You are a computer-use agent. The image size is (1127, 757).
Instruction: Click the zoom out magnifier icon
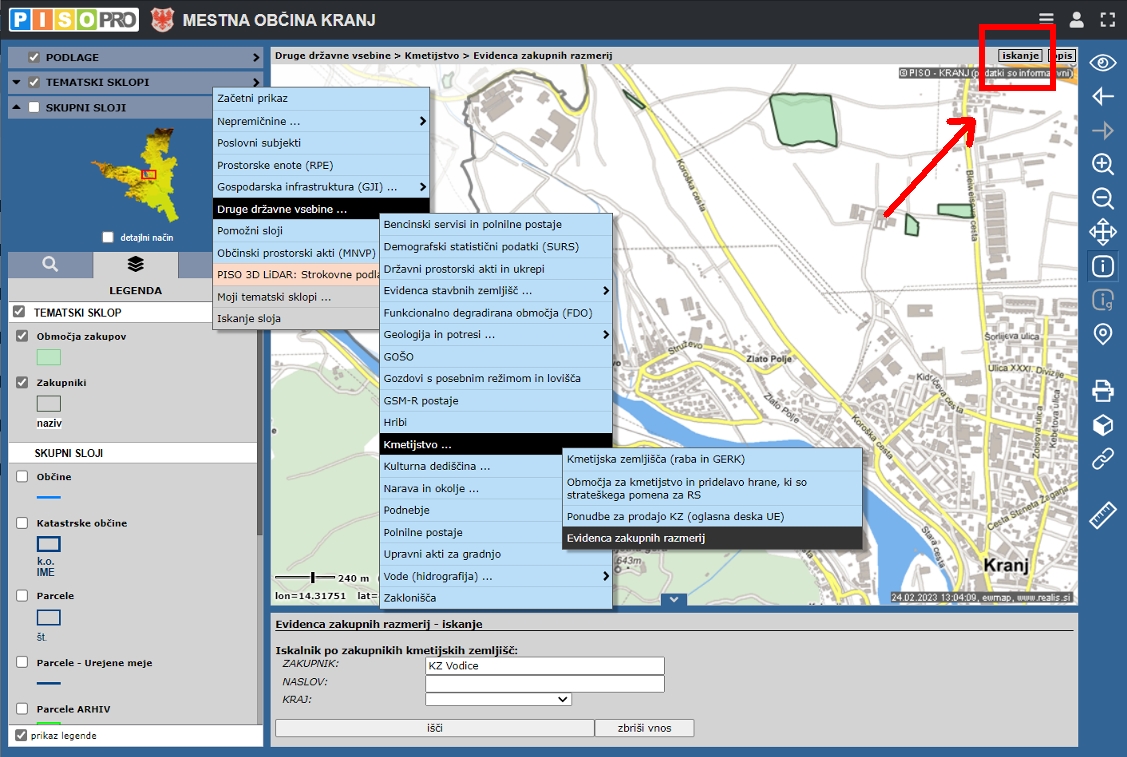click(x=1102, y=198)
